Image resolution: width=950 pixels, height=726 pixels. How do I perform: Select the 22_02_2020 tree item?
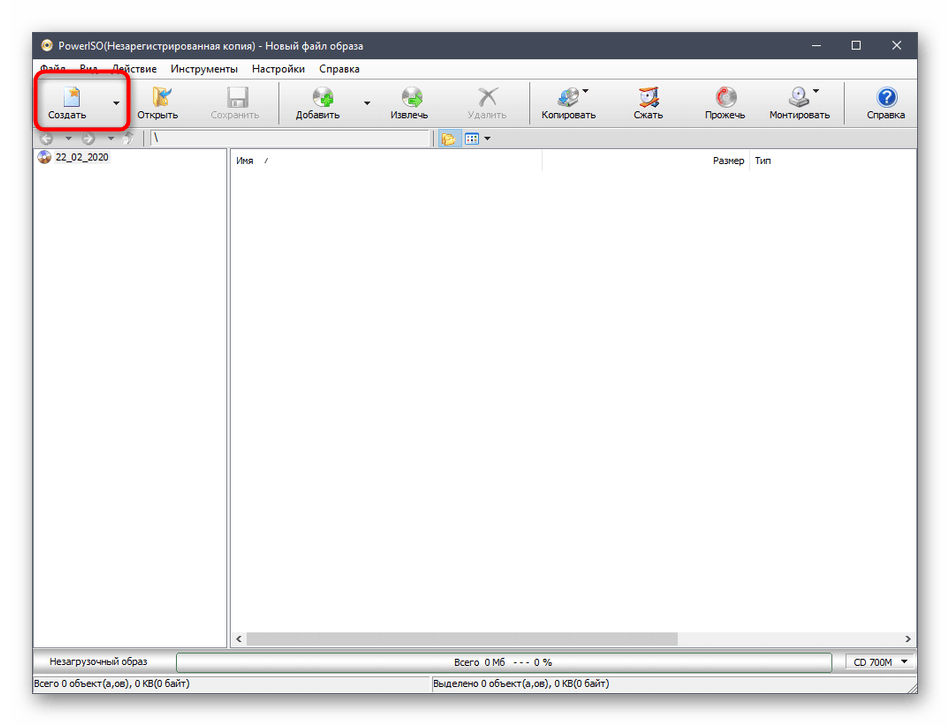82,158
